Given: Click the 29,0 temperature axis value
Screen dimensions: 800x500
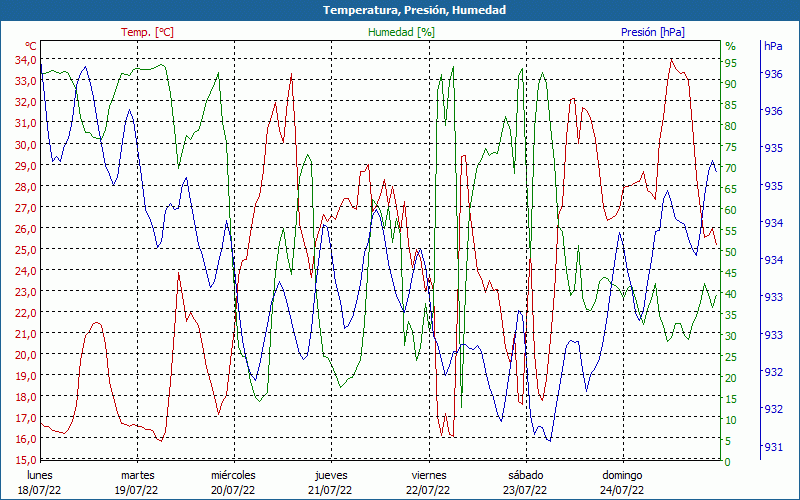Looking at the screenshot, I should click(25, 166).
